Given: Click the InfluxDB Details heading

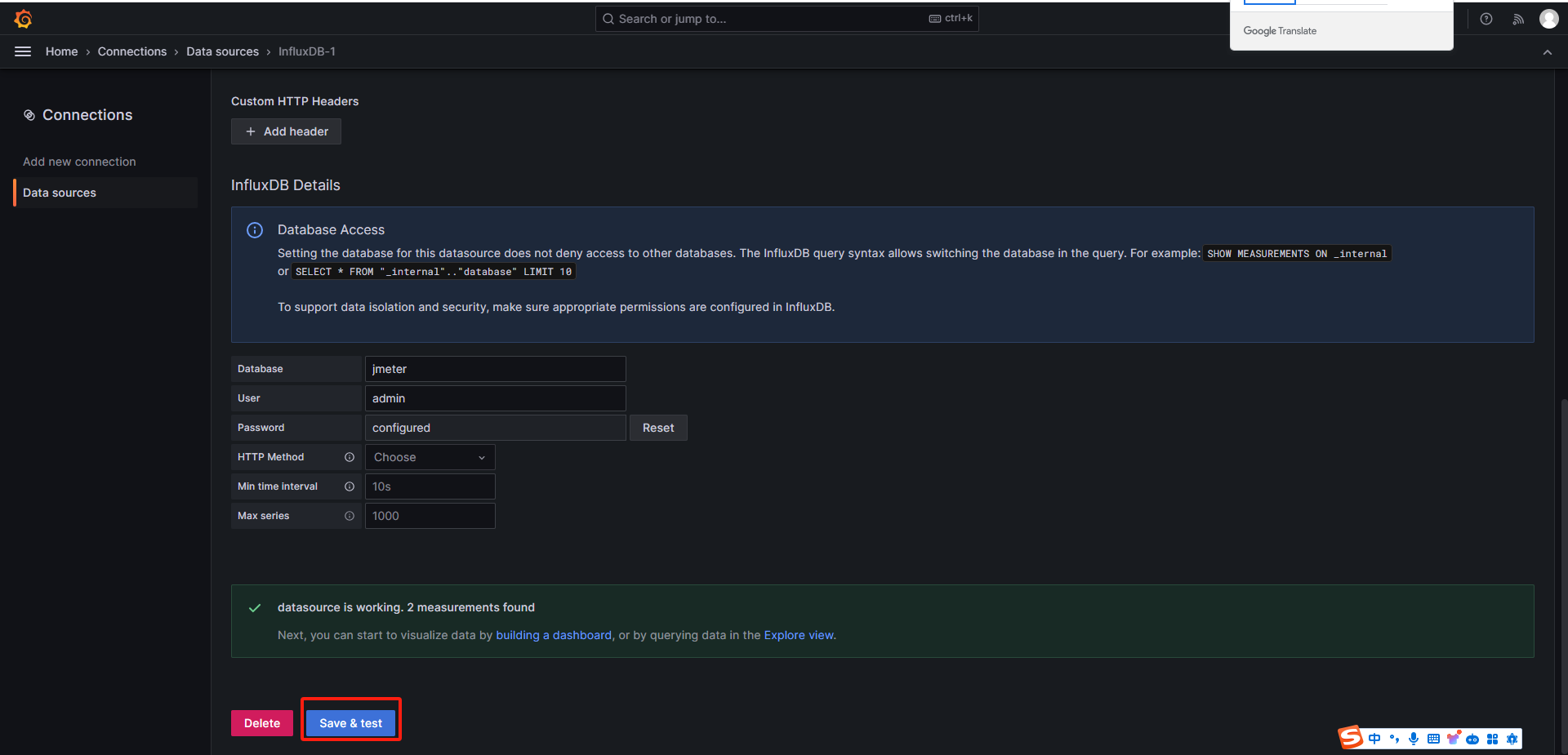Looking at the screenshot, I should coord(286,185).
